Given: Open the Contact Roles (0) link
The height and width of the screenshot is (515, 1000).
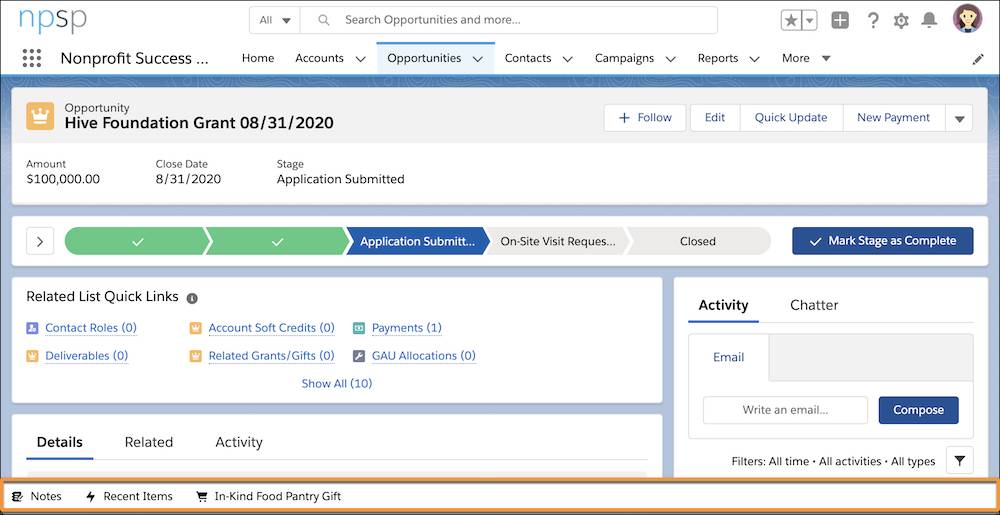Looking at the screenshot, I should point(91,328).
